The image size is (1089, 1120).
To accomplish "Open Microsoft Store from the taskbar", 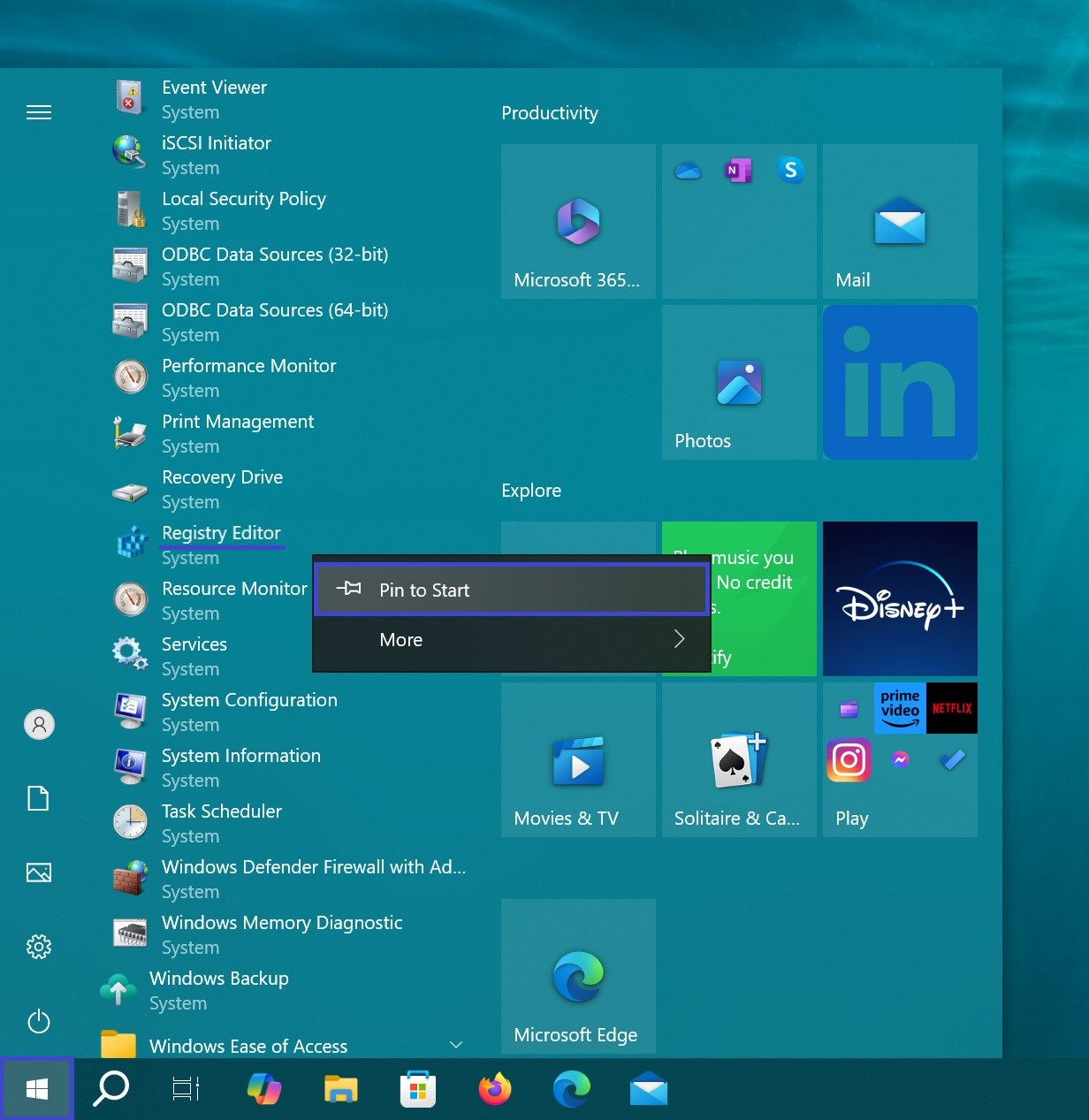I will click(418, 1089).
